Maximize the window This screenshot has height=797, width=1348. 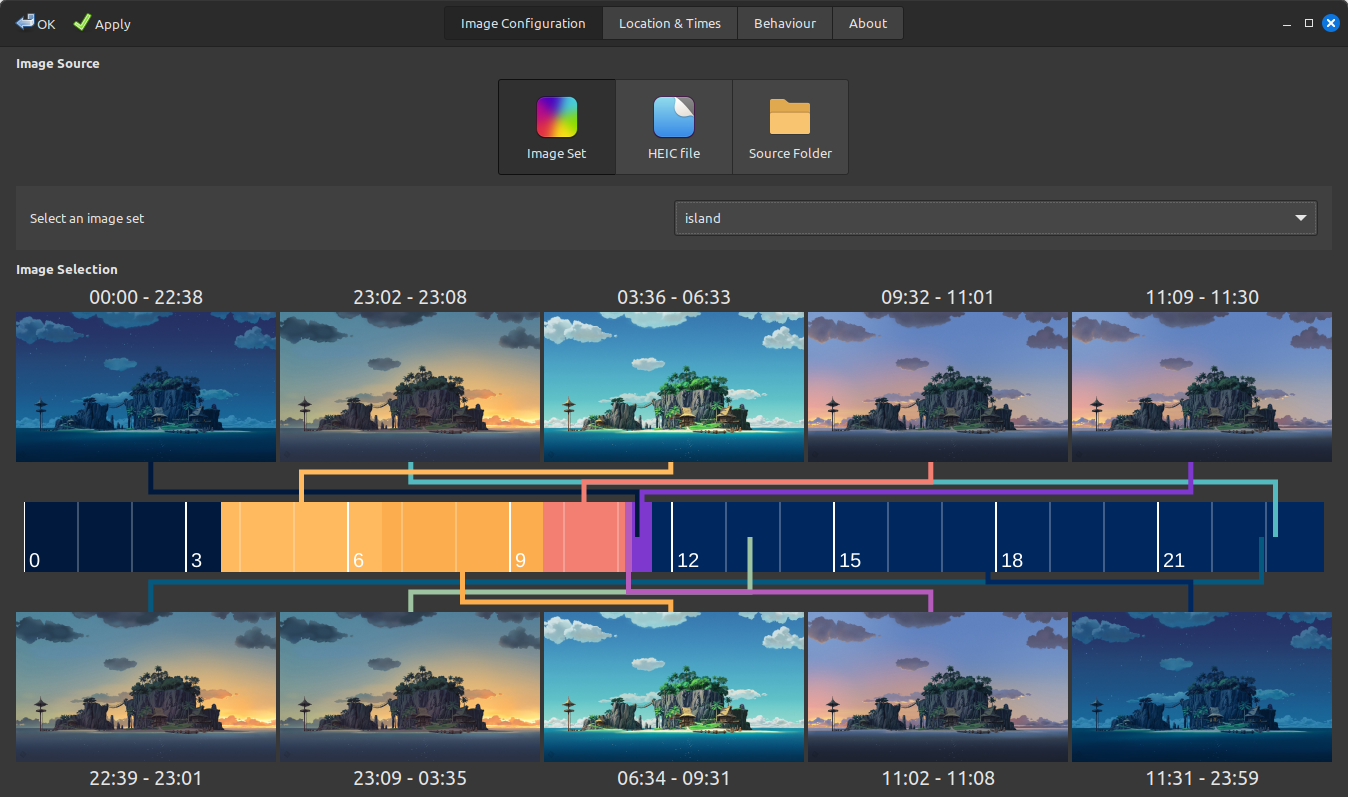click(x=1309, y=23)
